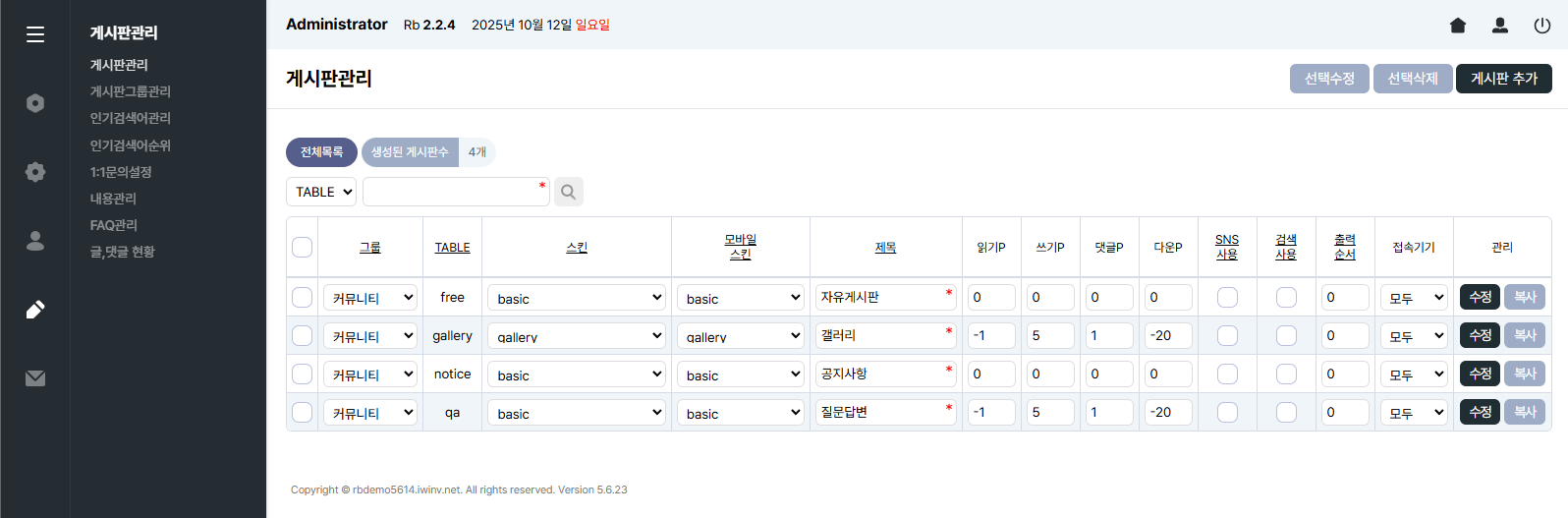1568x518 pixels.
Task: Go to home via house icon
Action: click(x=1458, y=26)
